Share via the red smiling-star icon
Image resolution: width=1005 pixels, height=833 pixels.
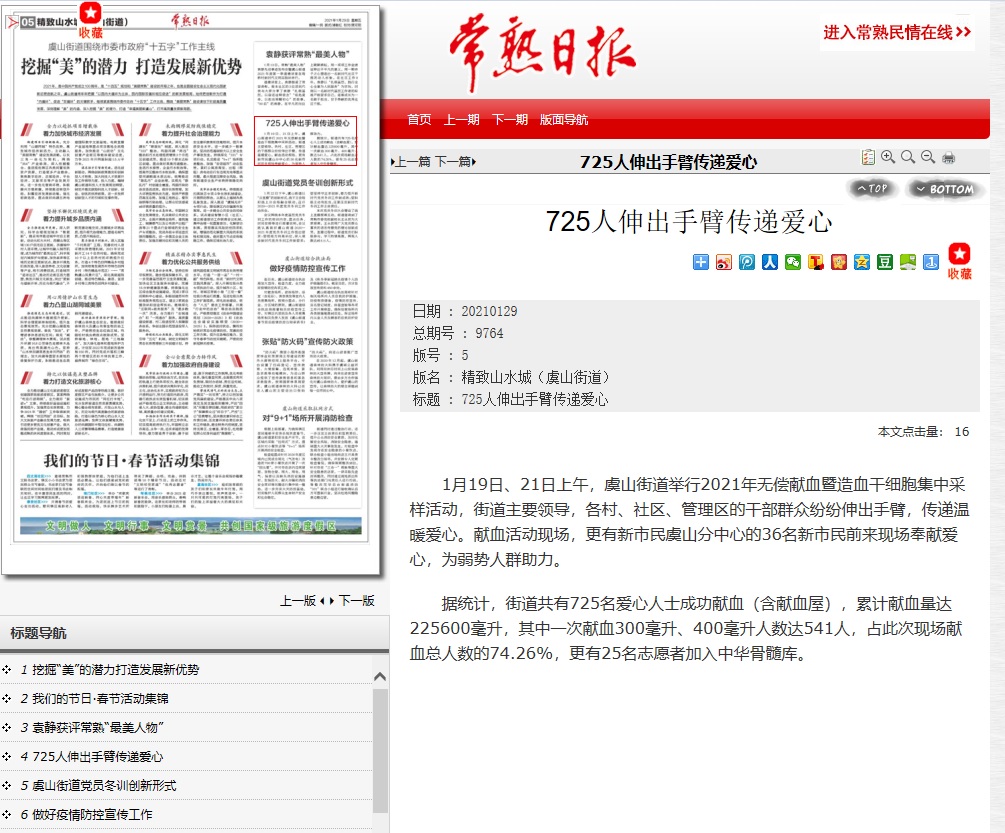tap(839, 261)
